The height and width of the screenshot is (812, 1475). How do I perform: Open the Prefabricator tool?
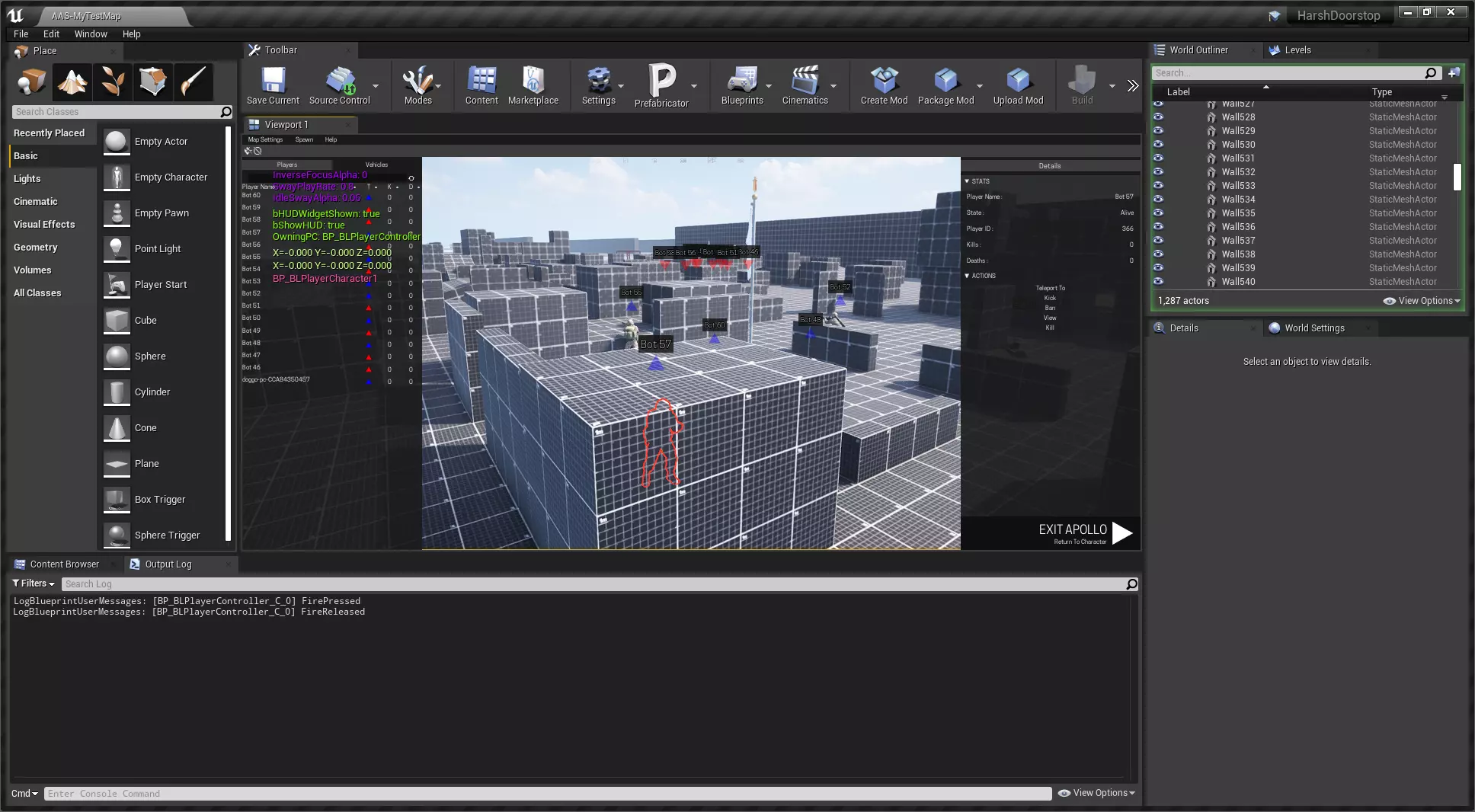661,82
